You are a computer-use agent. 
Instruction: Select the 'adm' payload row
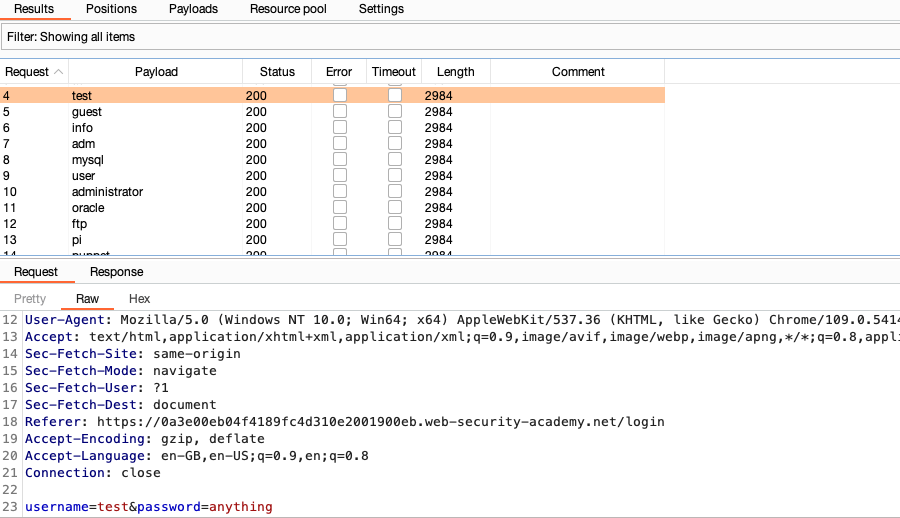332,144
